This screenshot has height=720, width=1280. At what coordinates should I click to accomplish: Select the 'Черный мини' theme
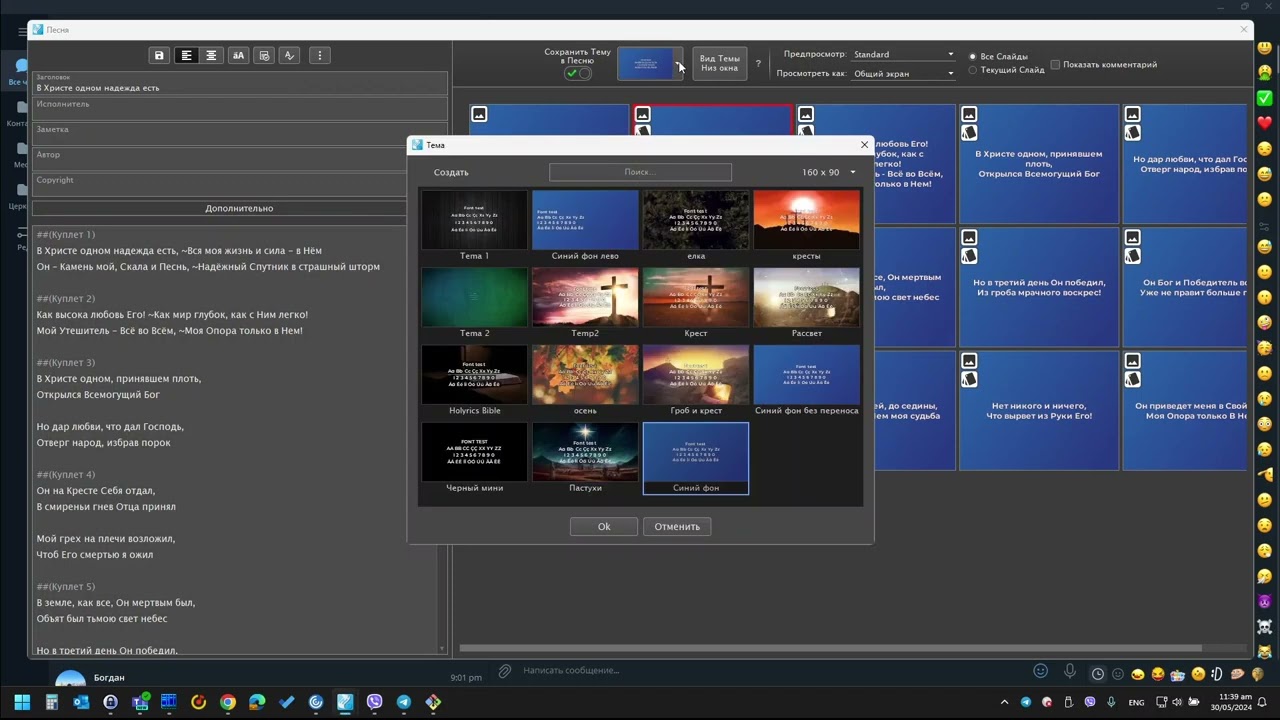(474, 458)
